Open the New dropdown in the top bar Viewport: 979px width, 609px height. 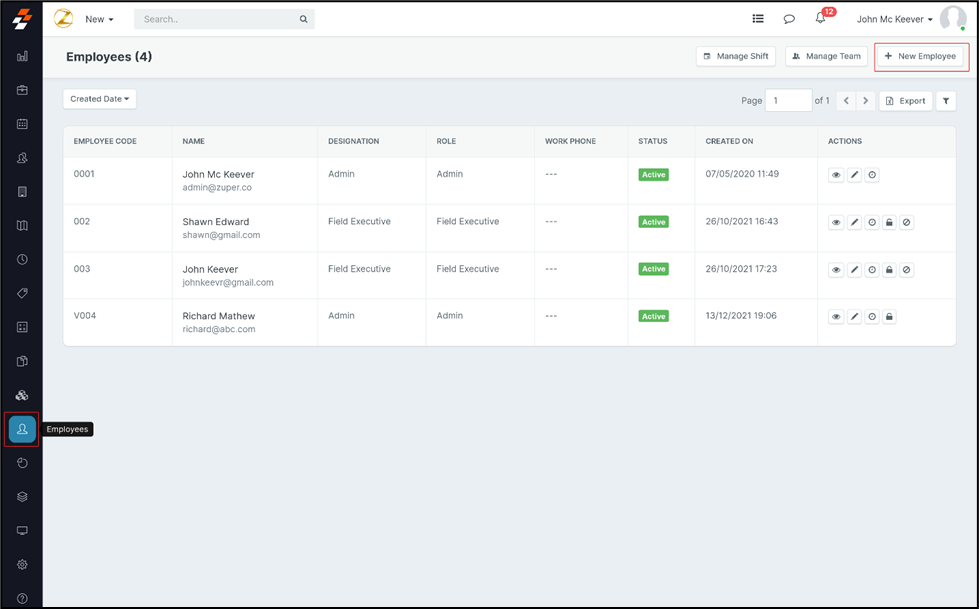(x=99, y=19)
